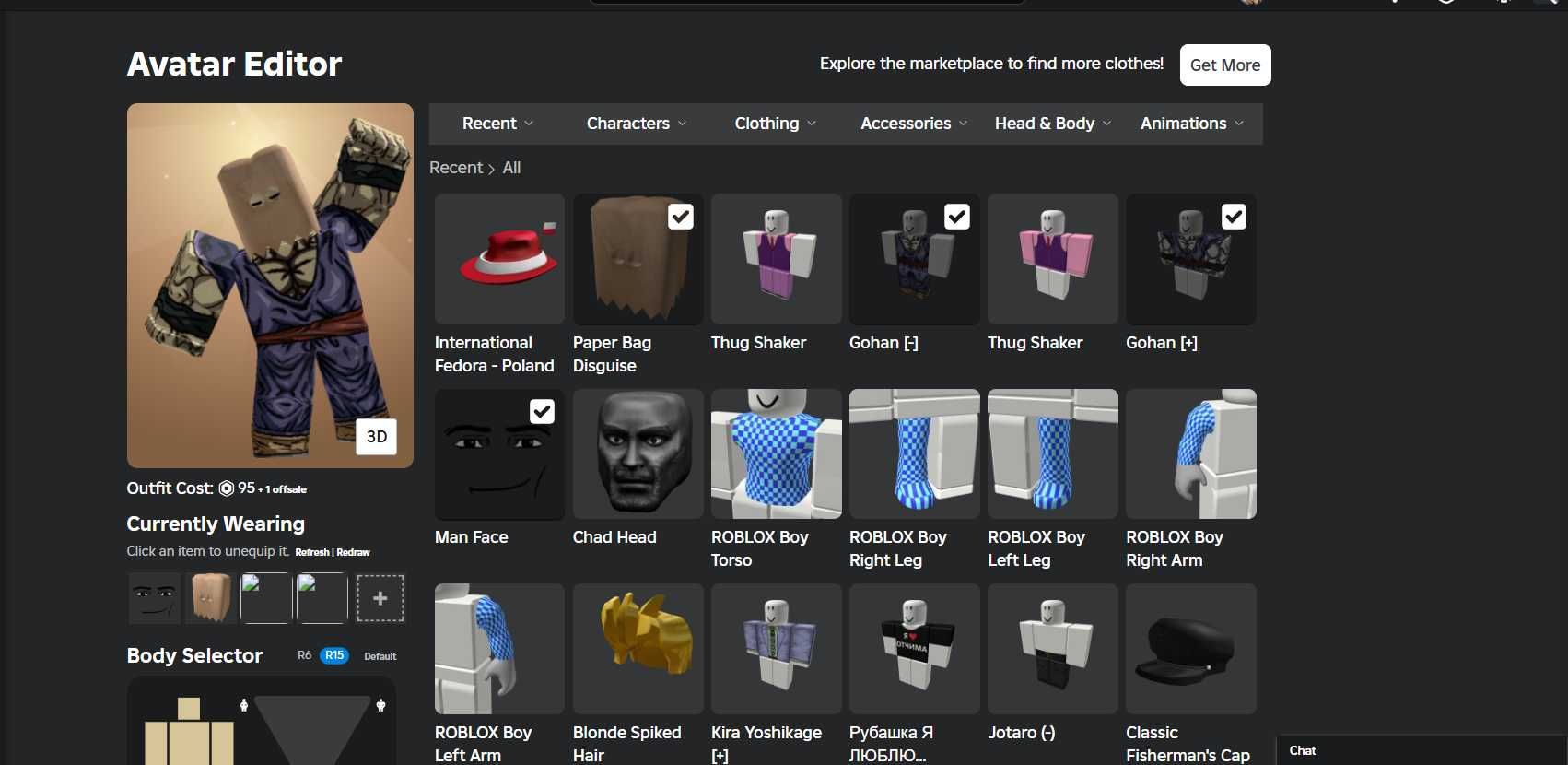This screenshot has height=765, width=1568.
Task: Equip the Jotaro (-) pants
Action: pyautogui.click(x=1053, y=649)
